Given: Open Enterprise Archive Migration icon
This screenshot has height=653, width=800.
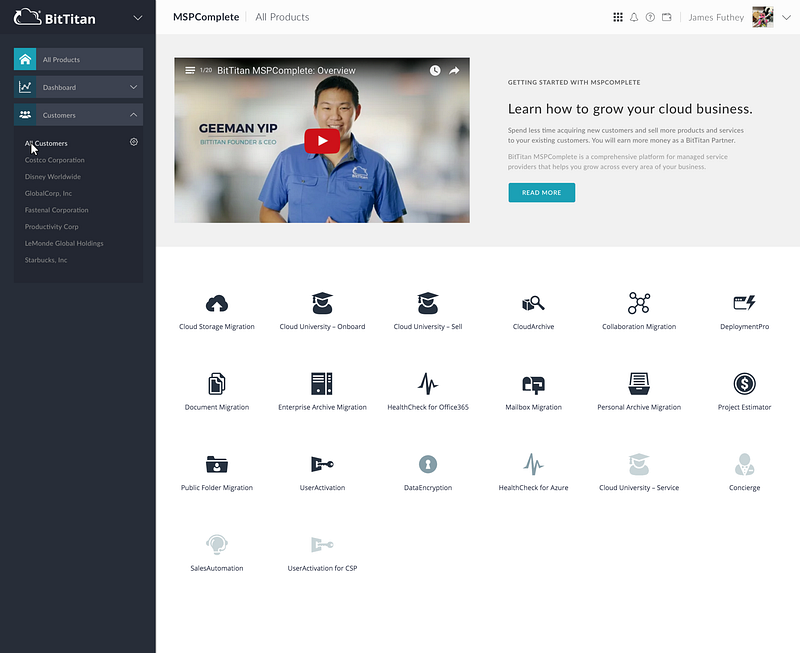Looking at the screenshot, I should 322,384.
